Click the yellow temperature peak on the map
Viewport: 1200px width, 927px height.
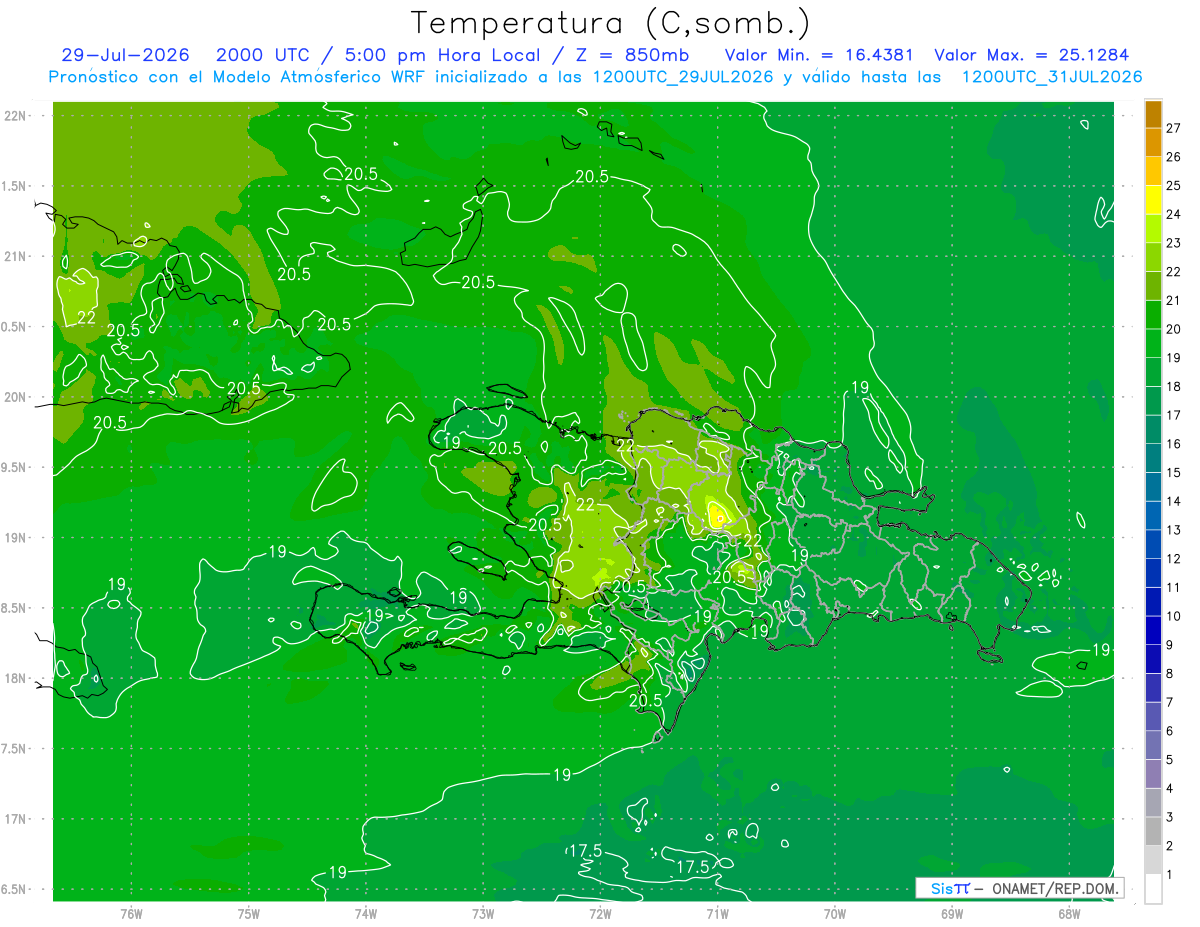(x=717, y=516)
